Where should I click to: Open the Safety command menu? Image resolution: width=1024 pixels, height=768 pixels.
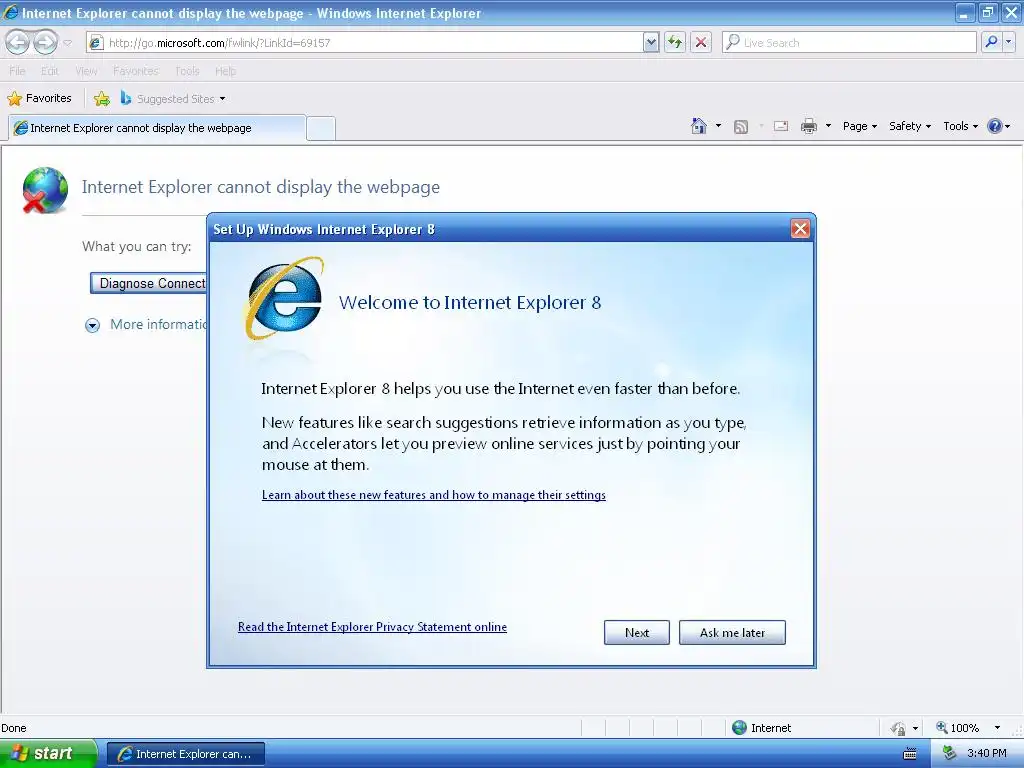click(909, 126)
